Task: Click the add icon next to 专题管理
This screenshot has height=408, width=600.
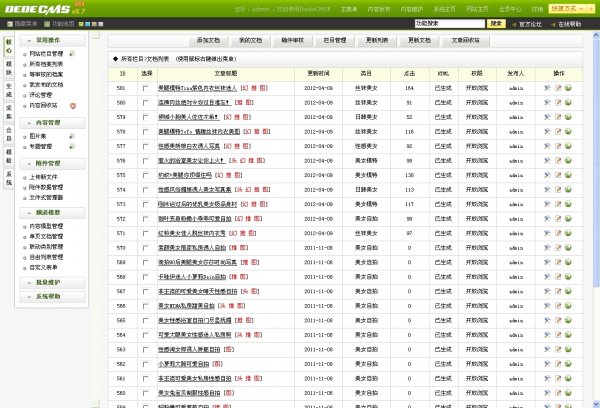Action: [72, 147]
